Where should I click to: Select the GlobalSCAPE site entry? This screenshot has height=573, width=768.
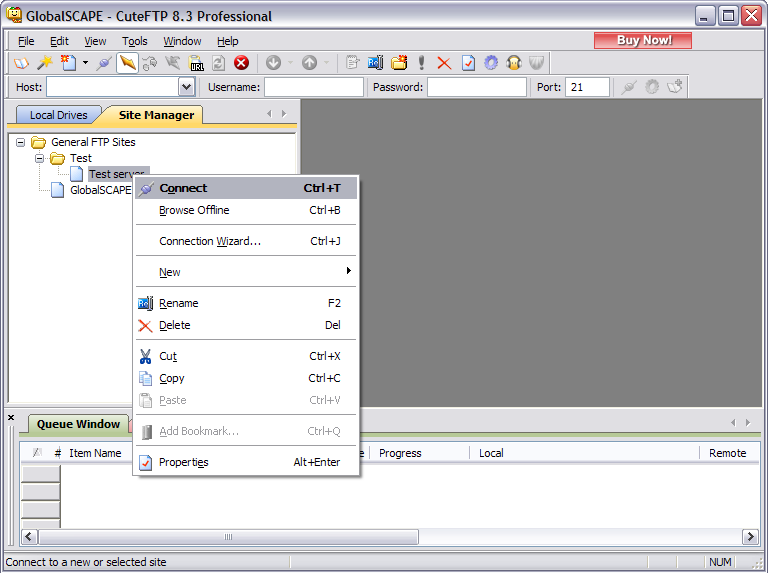(x=100, y=190)
